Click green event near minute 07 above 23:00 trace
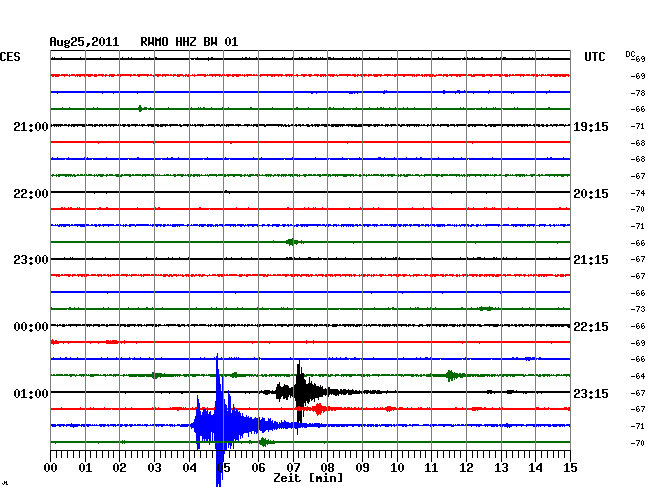 click(292, 242)
